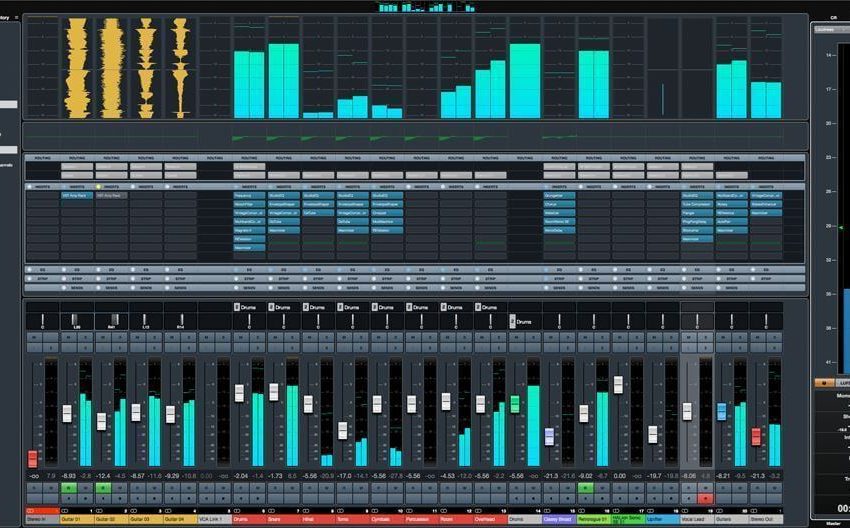Enable write automation on Stereo Out
850x528 pixels.
774,488
